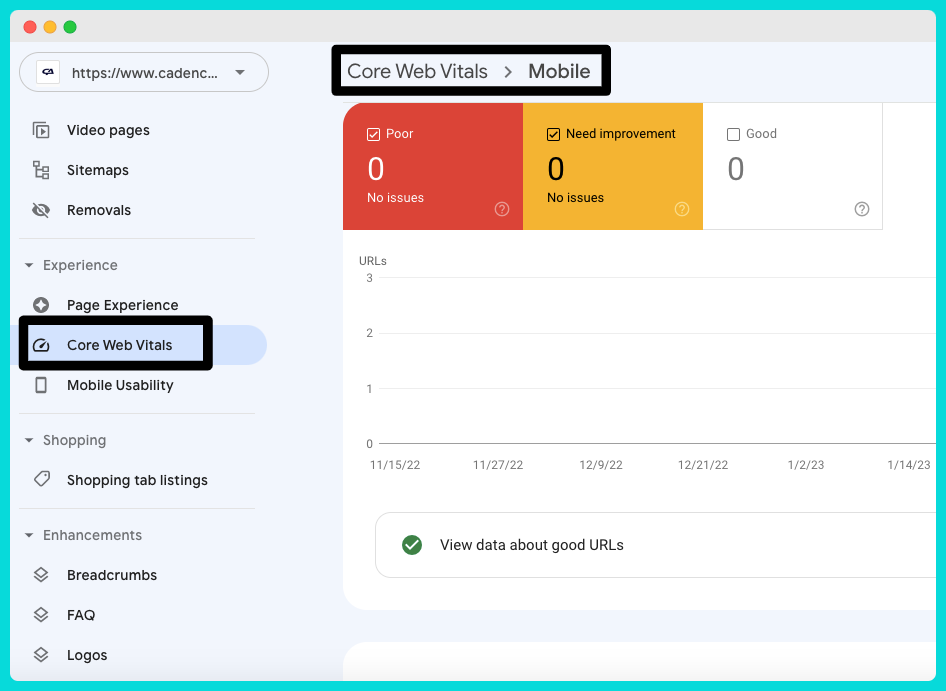Screen dimensions: 946x691
Task: Click help icon on the Poor card
Action: point(502,209)
